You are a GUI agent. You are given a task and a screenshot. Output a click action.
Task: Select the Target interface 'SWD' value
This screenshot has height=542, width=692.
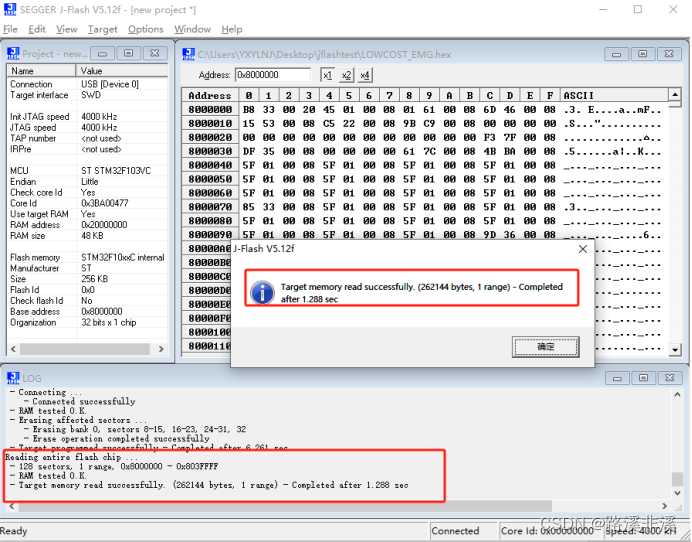pos(91,95)
